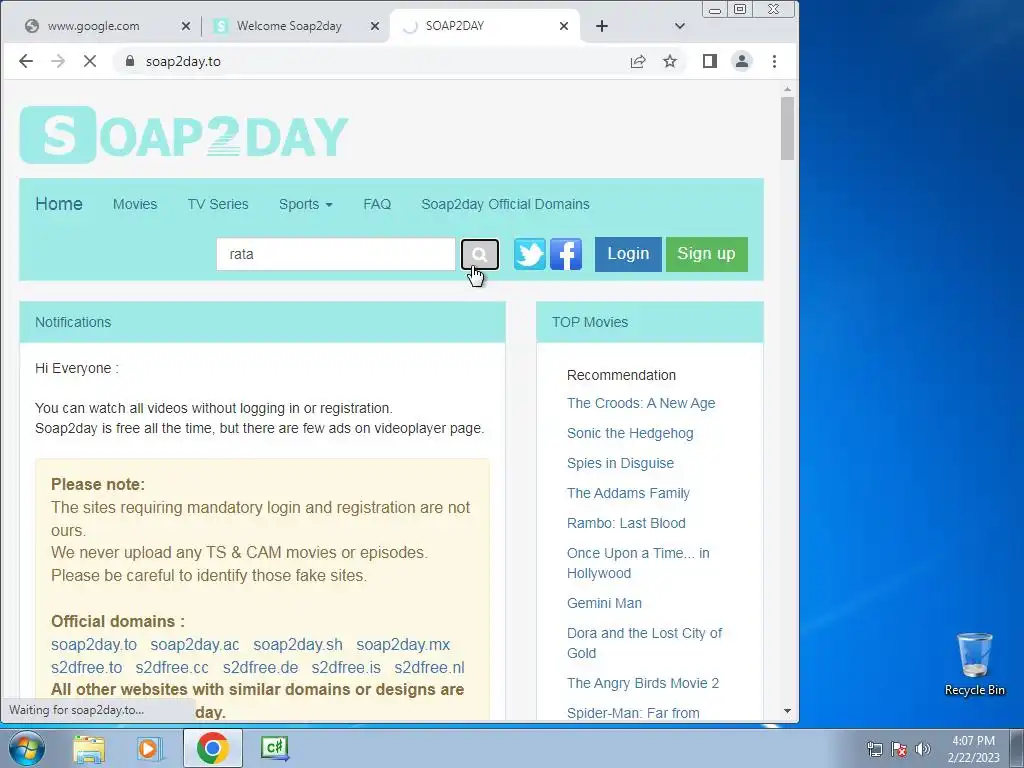Viewport: 1024px width, 768px height.
Task: Go to Home in site navigation
Action: click(59, 204)
